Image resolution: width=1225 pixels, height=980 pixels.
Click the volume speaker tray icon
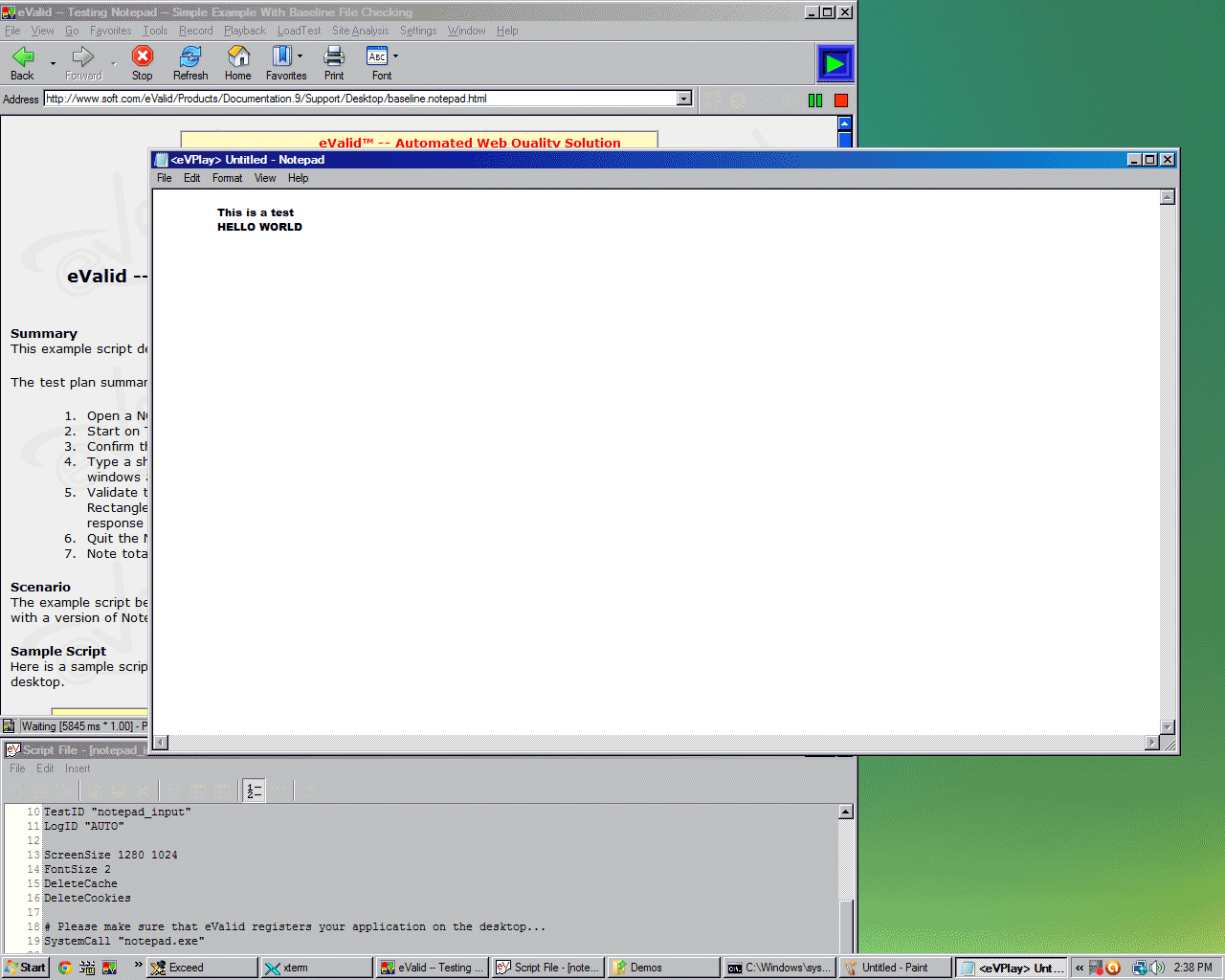1157,968
